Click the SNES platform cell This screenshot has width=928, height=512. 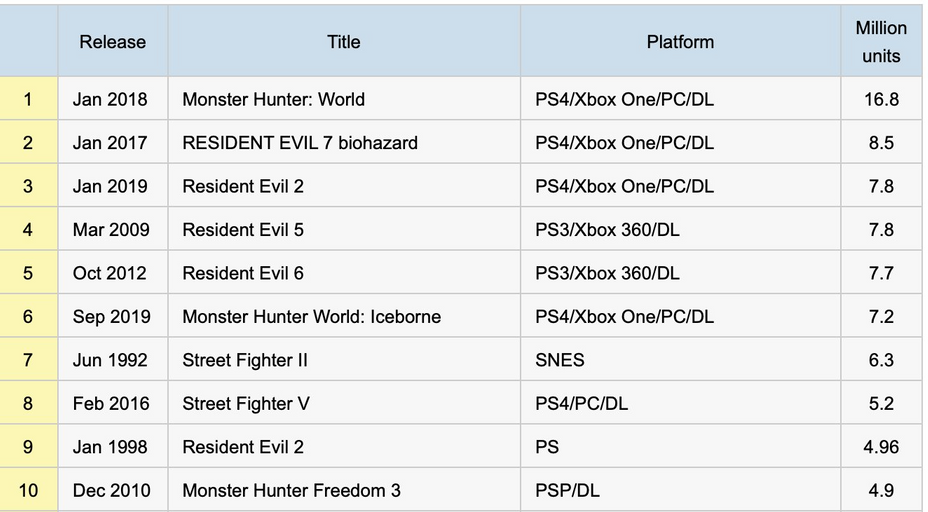(x=560, y=360)
